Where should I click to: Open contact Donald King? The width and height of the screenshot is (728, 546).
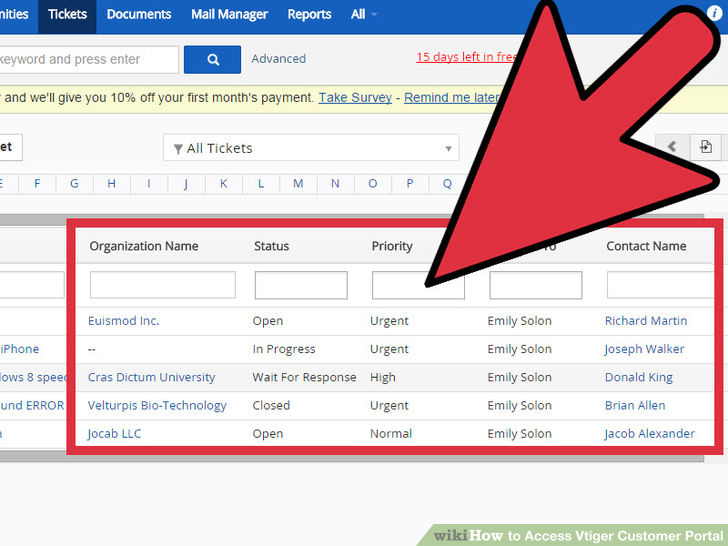(x=638, y=377)
